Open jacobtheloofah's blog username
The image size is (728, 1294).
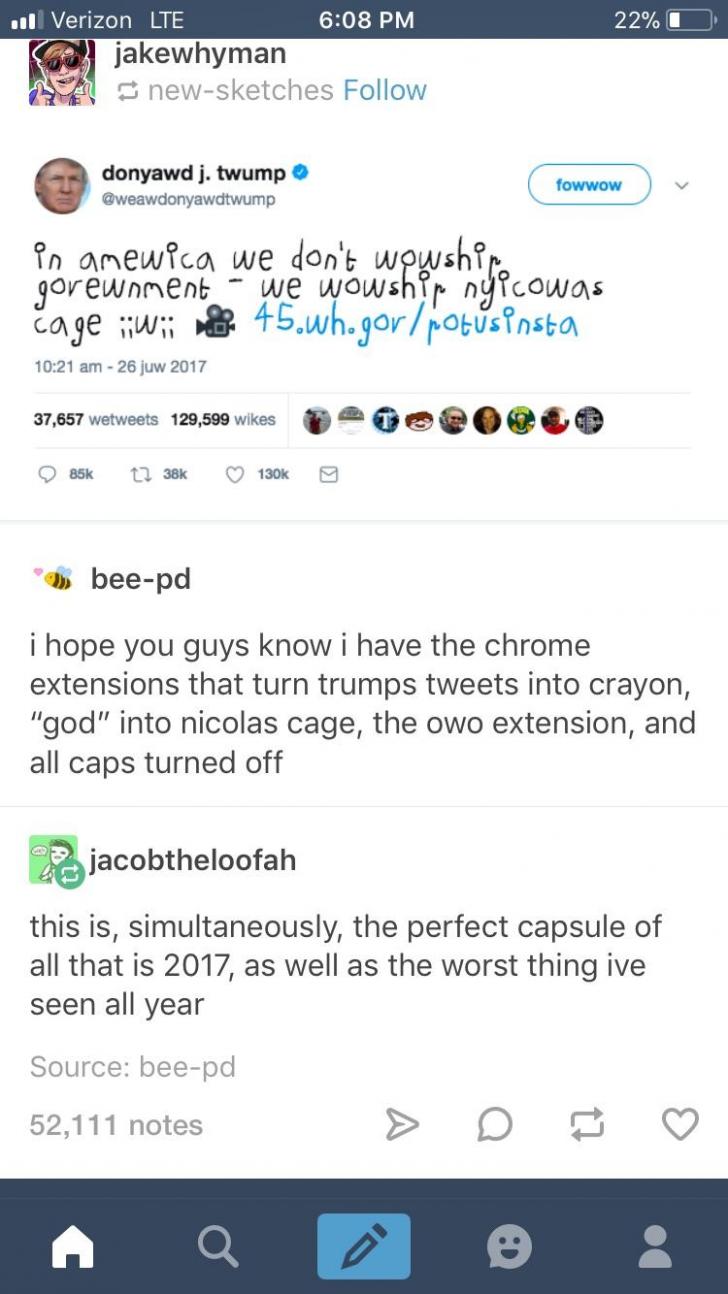tap(193, 860)
